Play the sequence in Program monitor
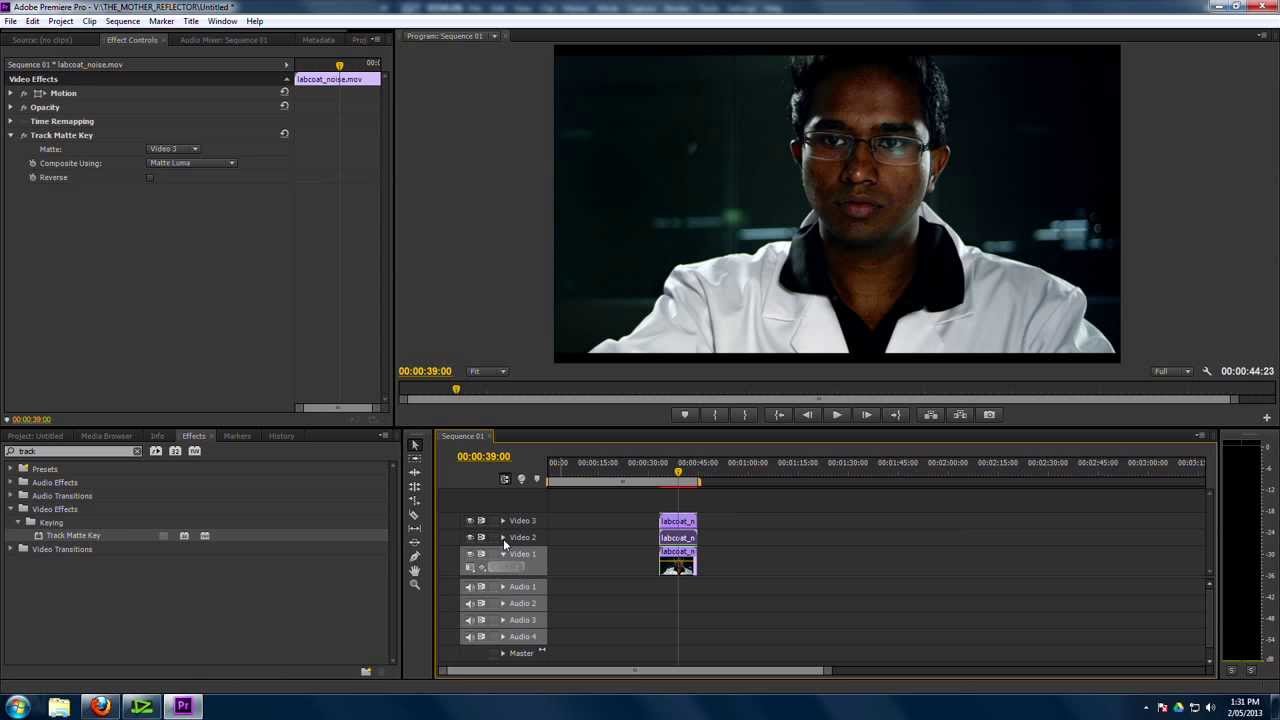Screen dimensions: 1280x720 click(837, 415)
